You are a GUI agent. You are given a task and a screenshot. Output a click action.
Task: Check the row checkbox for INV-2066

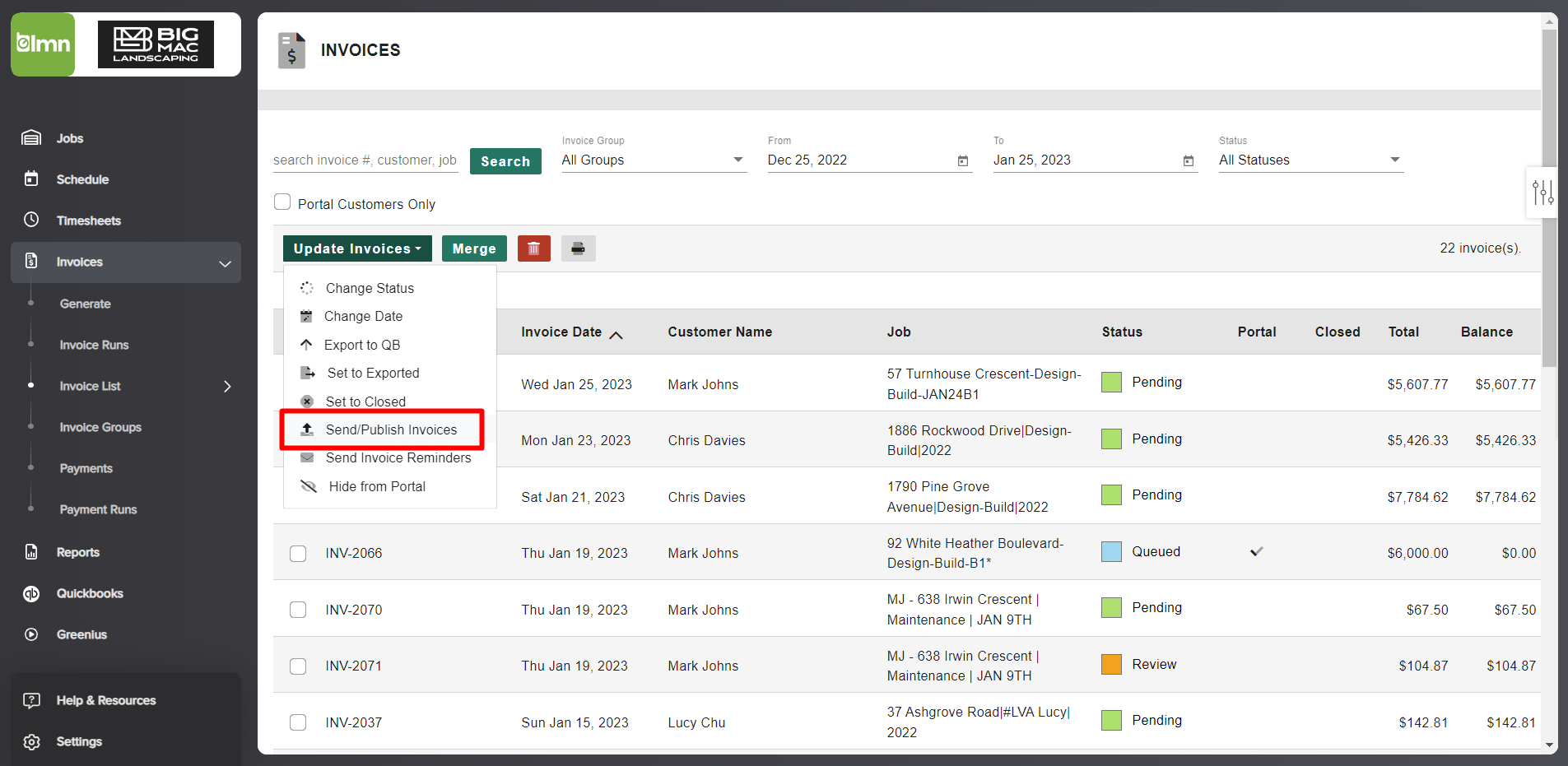[x=297, y=553]
